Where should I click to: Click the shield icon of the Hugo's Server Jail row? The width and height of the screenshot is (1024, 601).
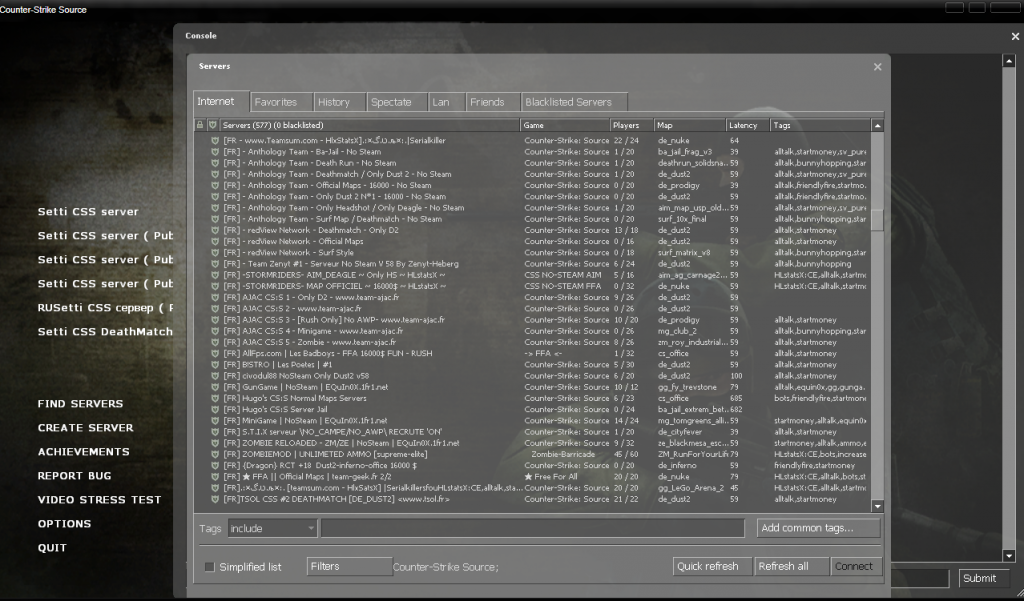click(215, 410)
